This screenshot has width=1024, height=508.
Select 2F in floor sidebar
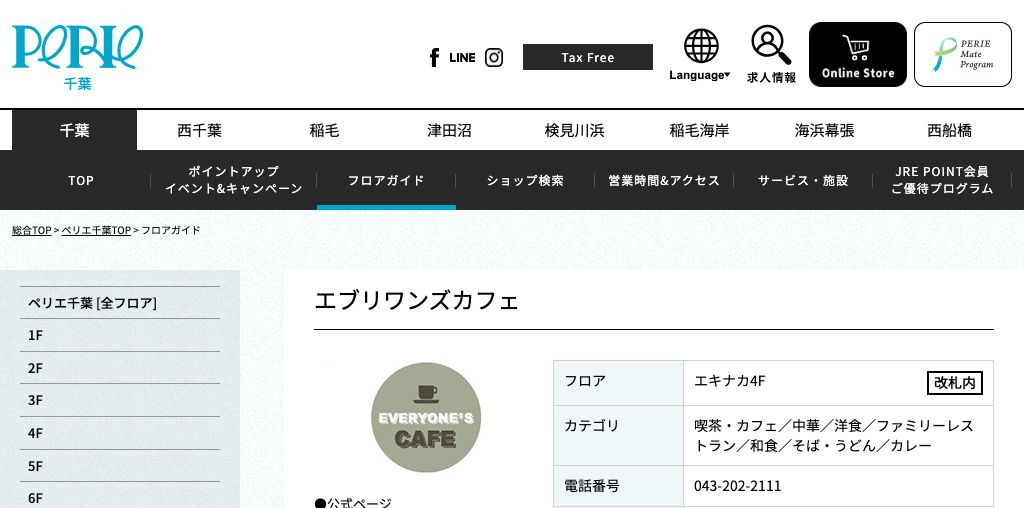[x=120, y=368]
